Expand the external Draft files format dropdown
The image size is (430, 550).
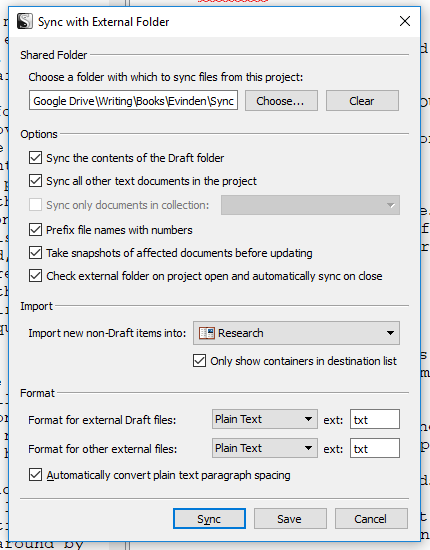click(x=265, y=419)
